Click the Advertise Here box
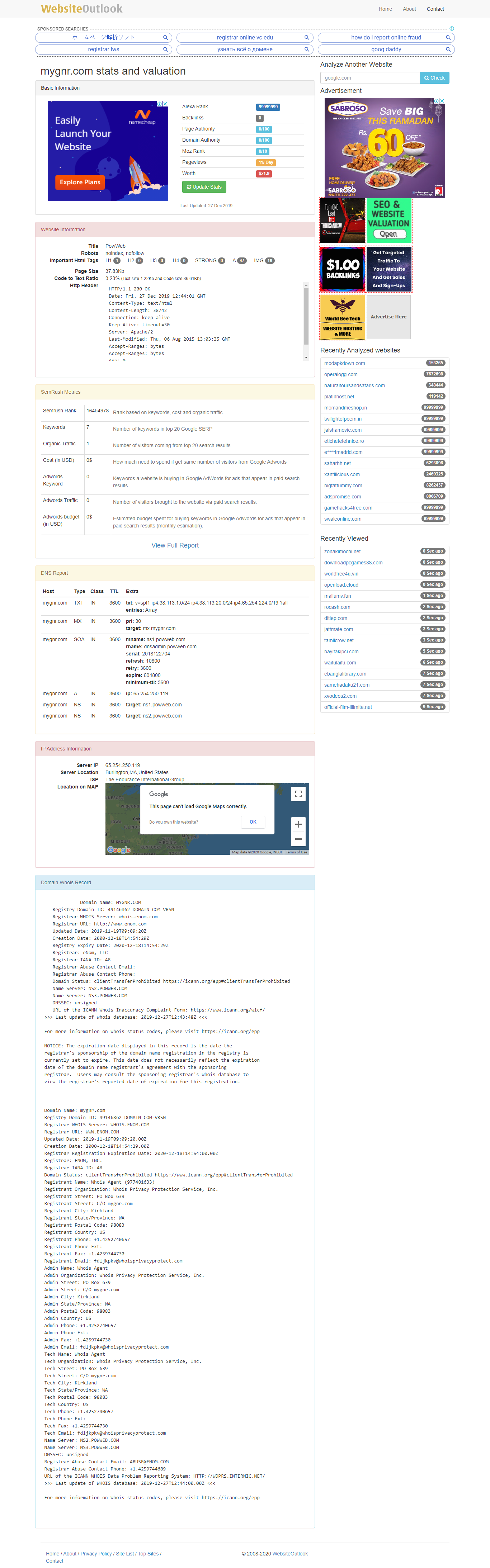The image size is (490, 1568). (388, 317)
